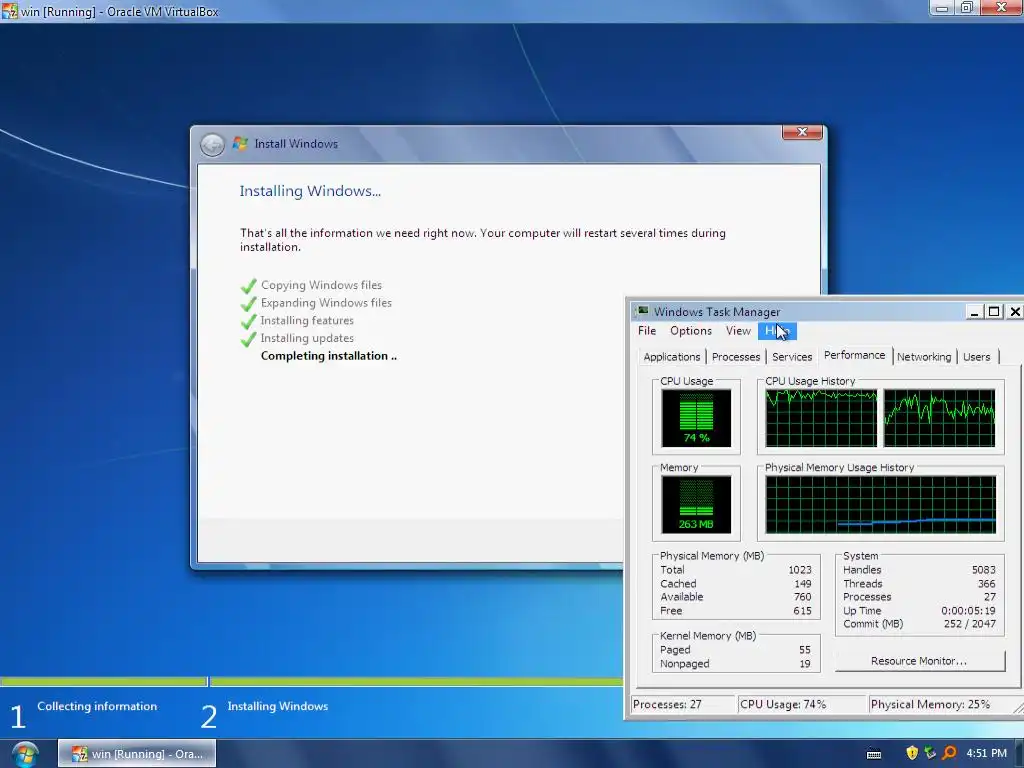
Task: Restore down the Oracle VM VirtualBox window
Action: (967, 8)
